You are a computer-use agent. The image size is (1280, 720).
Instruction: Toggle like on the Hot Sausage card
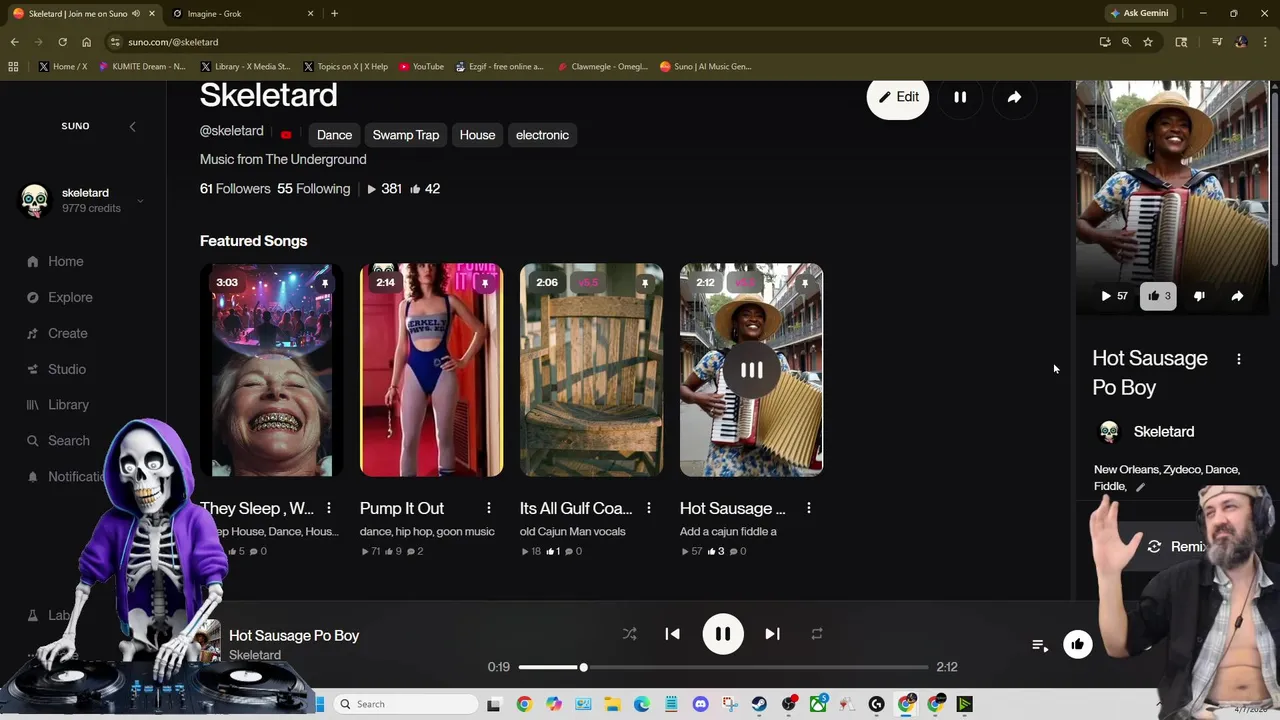pyautogui.click(x=716, y=551)
